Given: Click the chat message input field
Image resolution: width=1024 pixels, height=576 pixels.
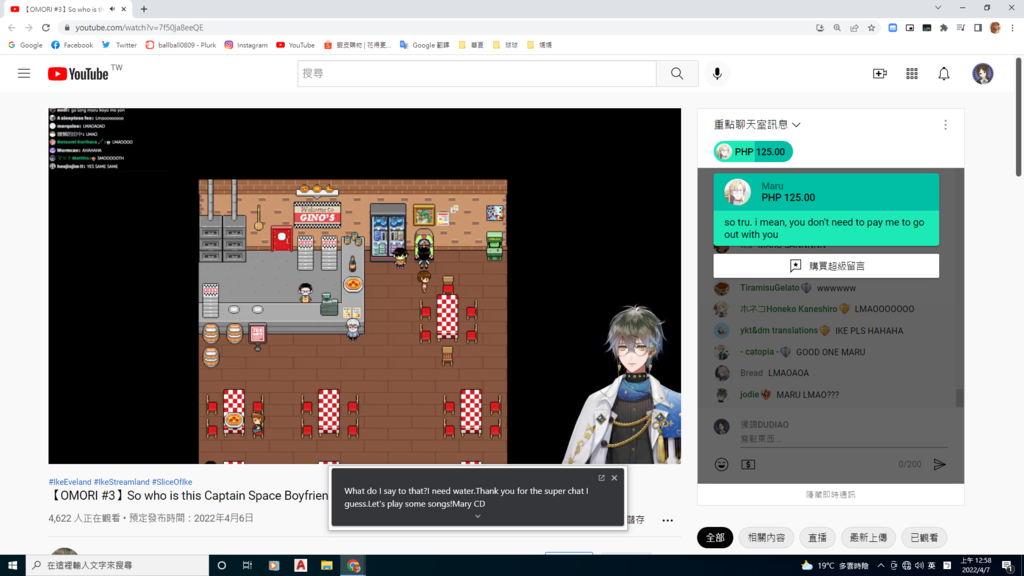Looking at the screenshot, I should click(842, 439).
